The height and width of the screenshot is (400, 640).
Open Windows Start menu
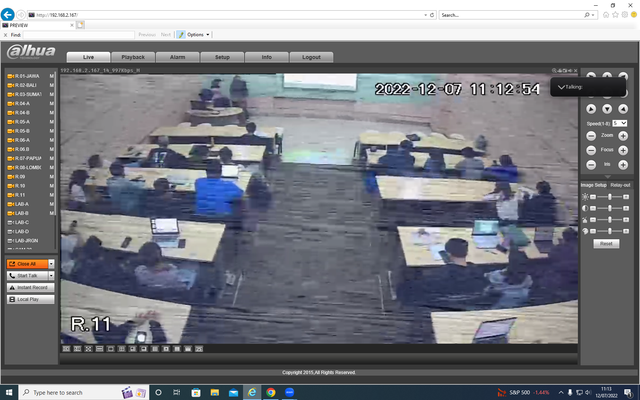[x=9, y=392]
